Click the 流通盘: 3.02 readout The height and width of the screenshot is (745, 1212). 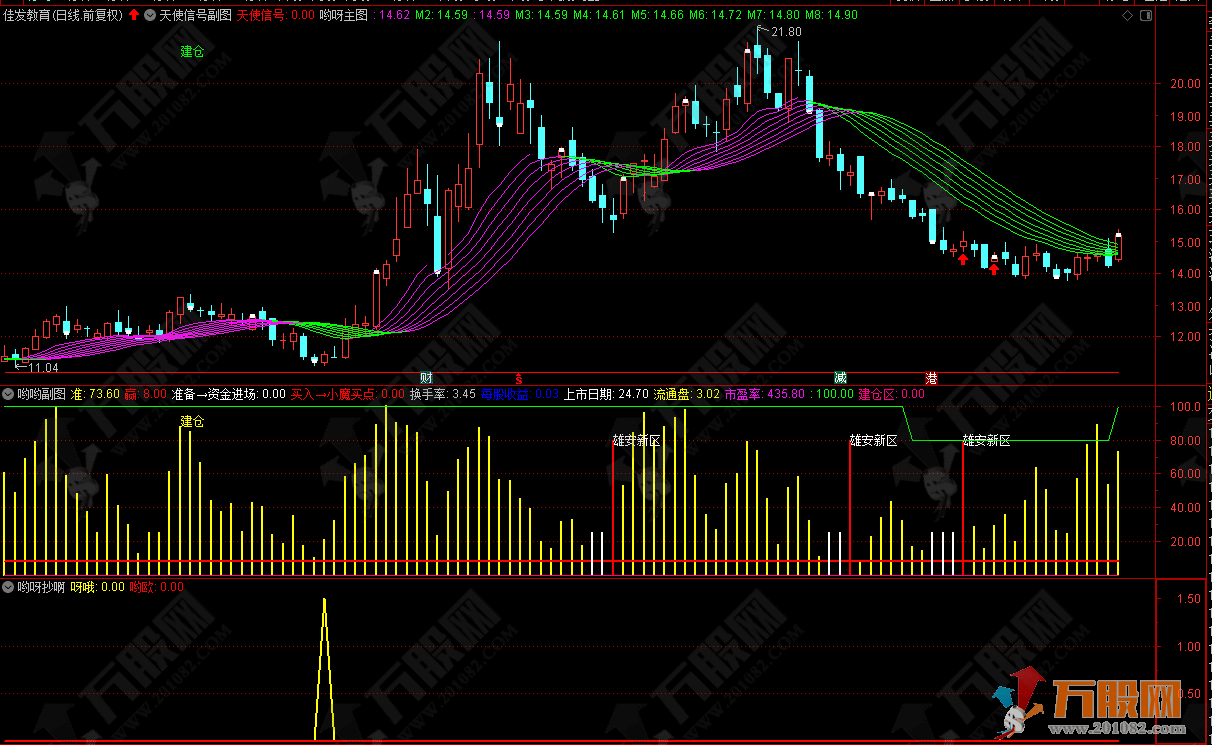coord(686,394)
